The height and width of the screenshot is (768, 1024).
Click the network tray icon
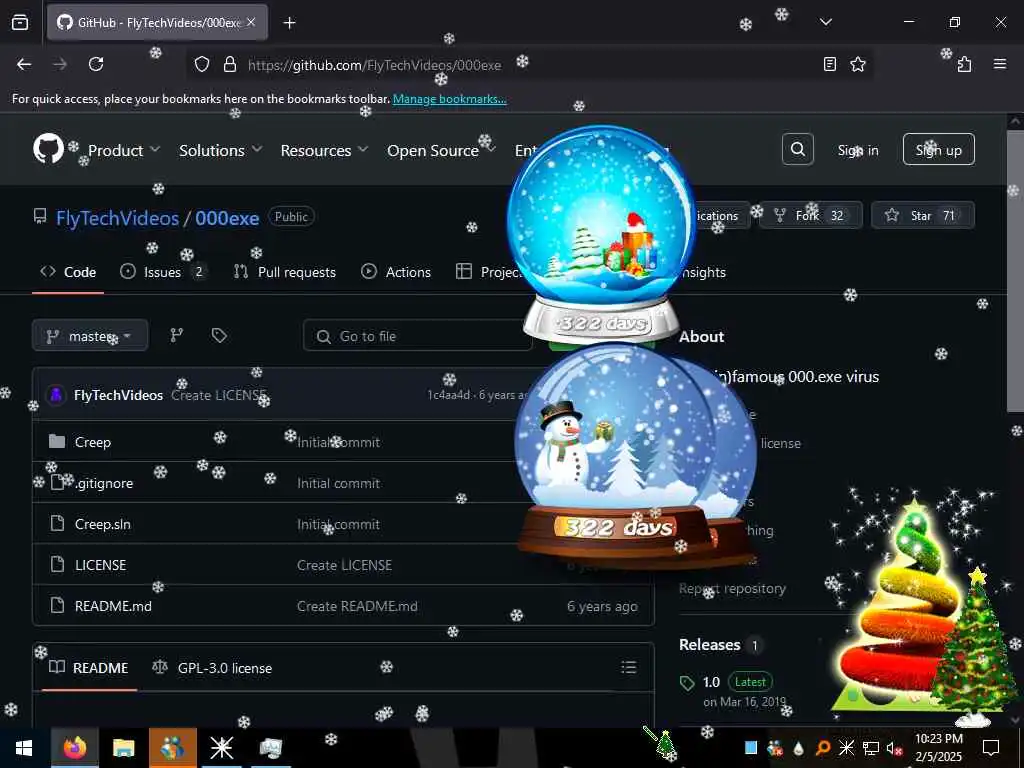[870, 748]
